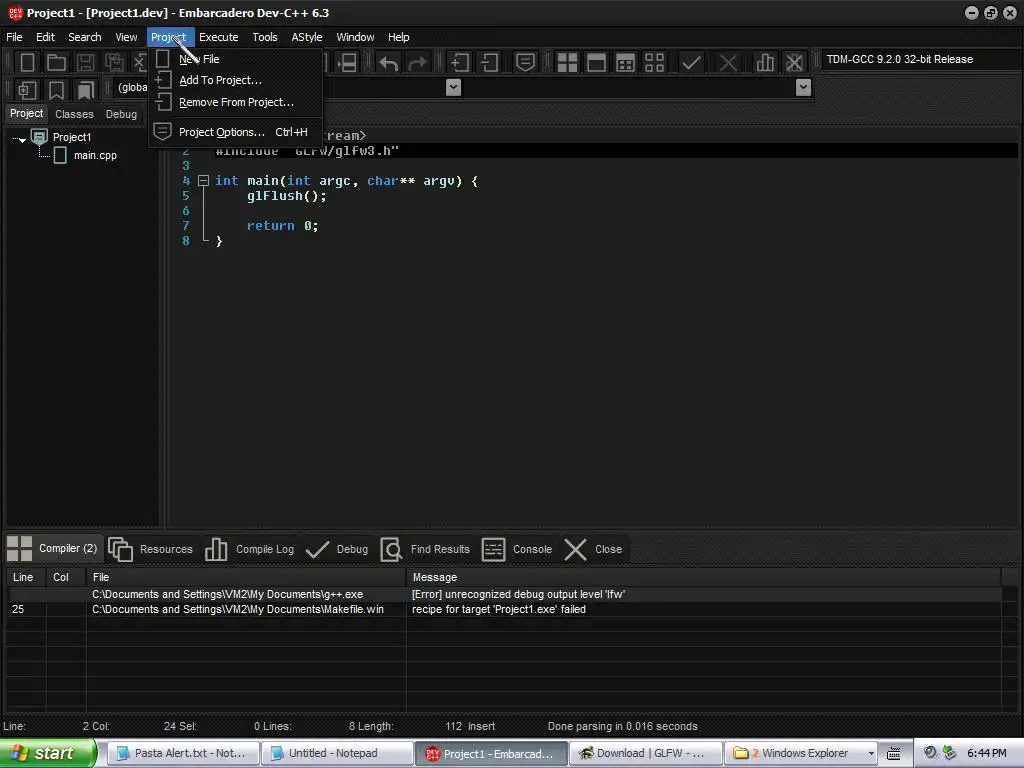The width and height of the screenshot is (1024, 768).
Task: Click the New source file toolbar icon
Action: point(27,63)
